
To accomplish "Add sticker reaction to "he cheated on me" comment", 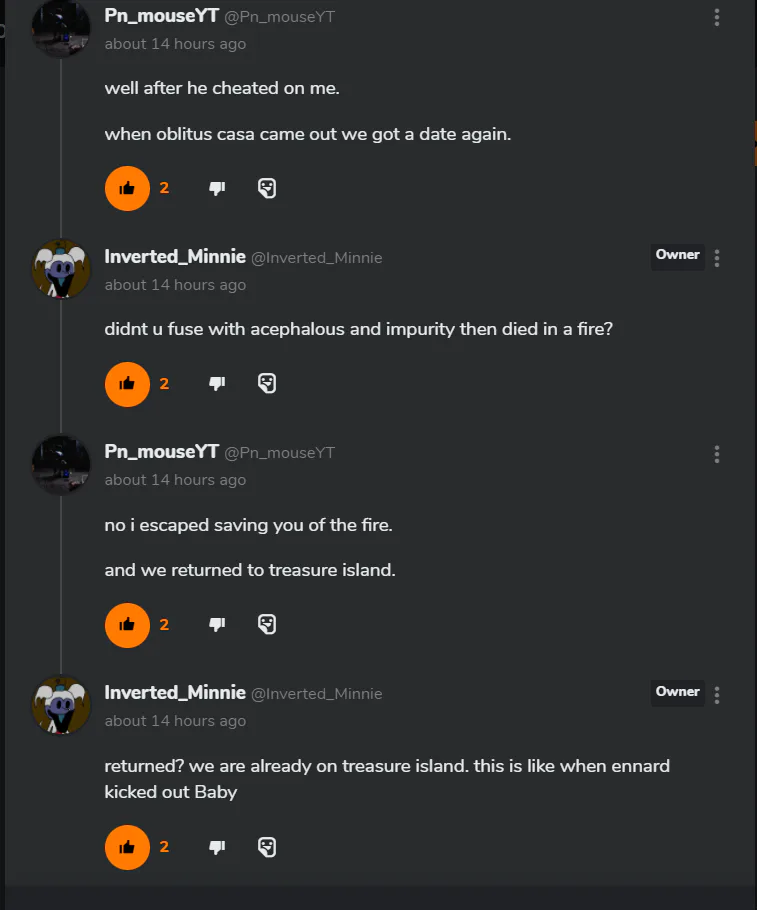I will 267,188.
